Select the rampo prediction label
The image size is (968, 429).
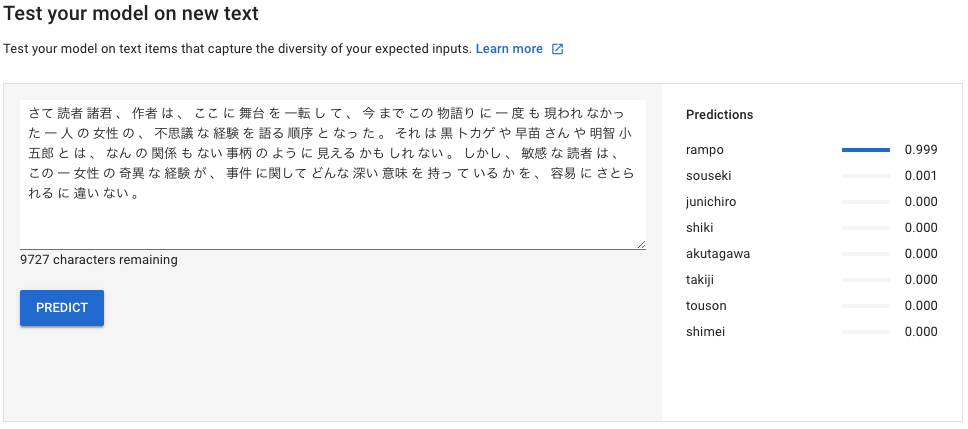coord(704,150)
